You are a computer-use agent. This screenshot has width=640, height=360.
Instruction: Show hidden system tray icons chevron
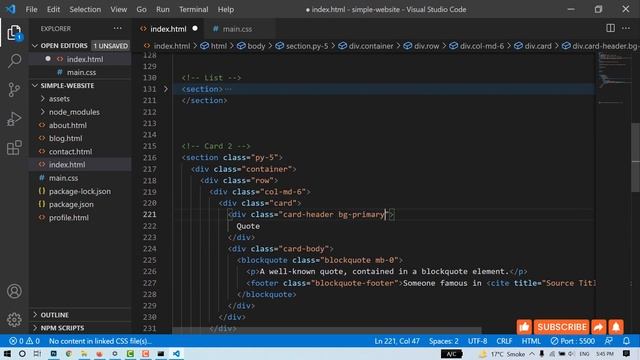[532, 353]
